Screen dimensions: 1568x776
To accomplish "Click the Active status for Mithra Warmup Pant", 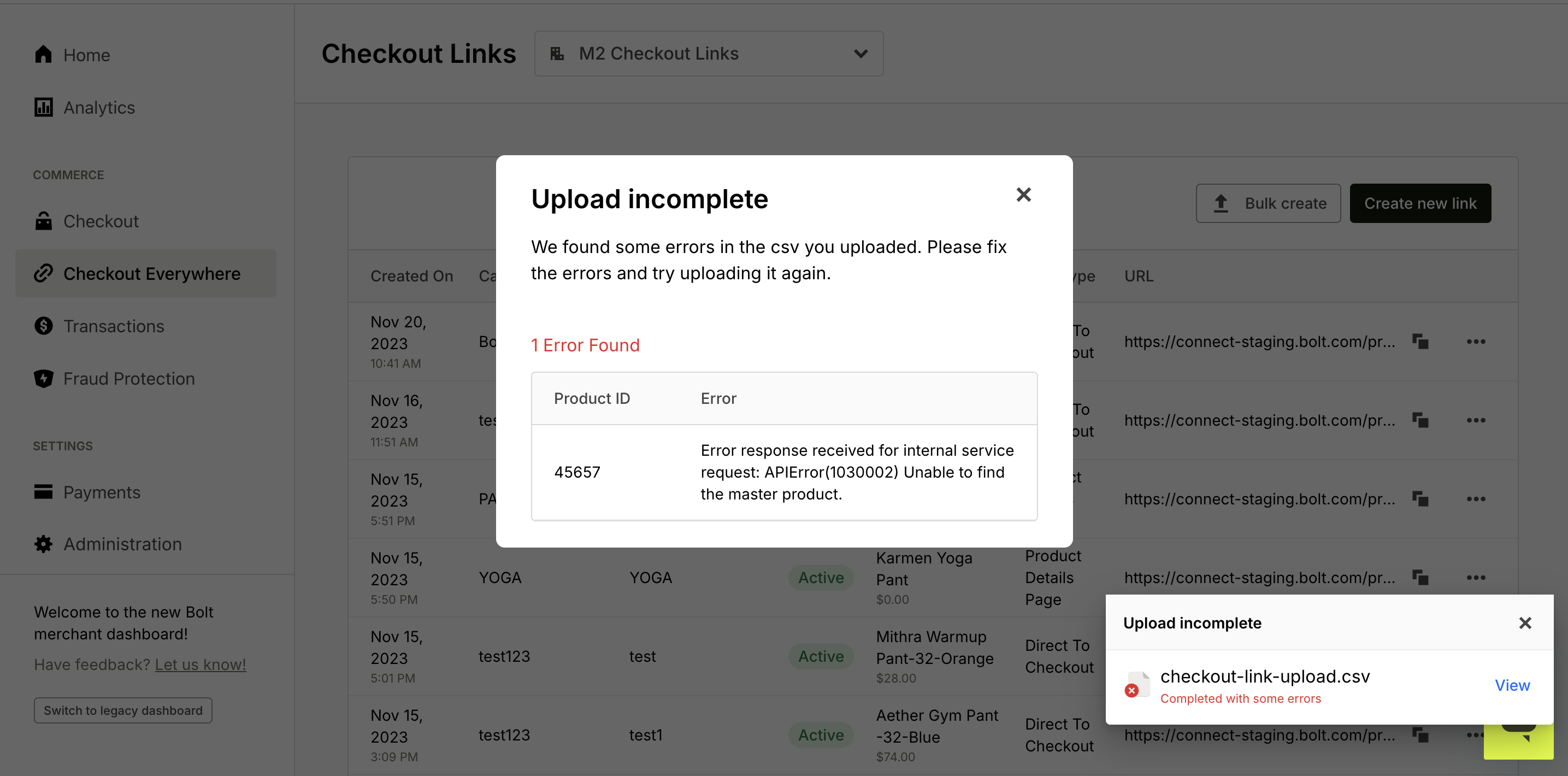I will [x=821, y=656].
